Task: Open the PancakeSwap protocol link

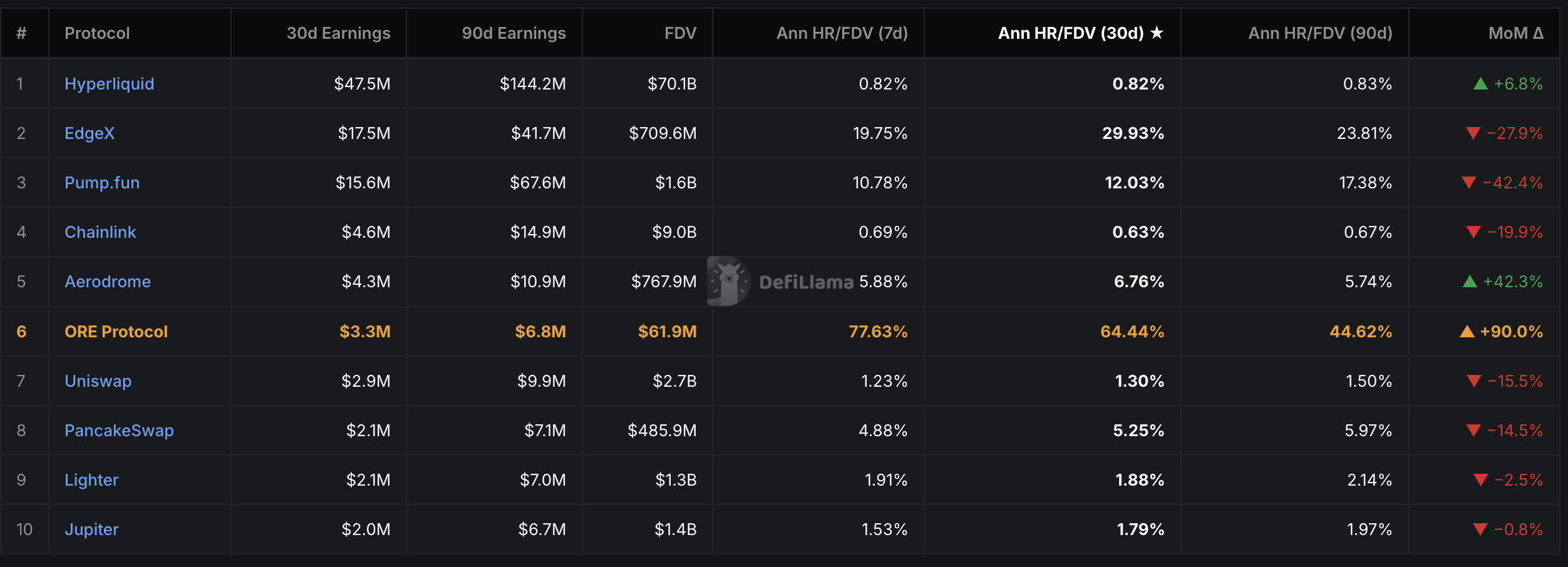Action: tap(119, 431)
